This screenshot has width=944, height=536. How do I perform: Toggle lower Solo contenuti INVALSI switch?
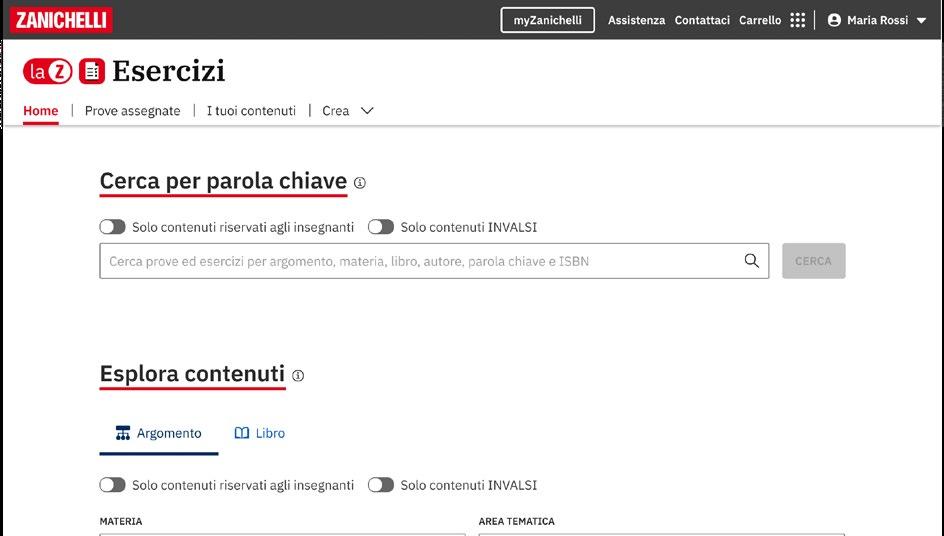click(x=381, y=485)
